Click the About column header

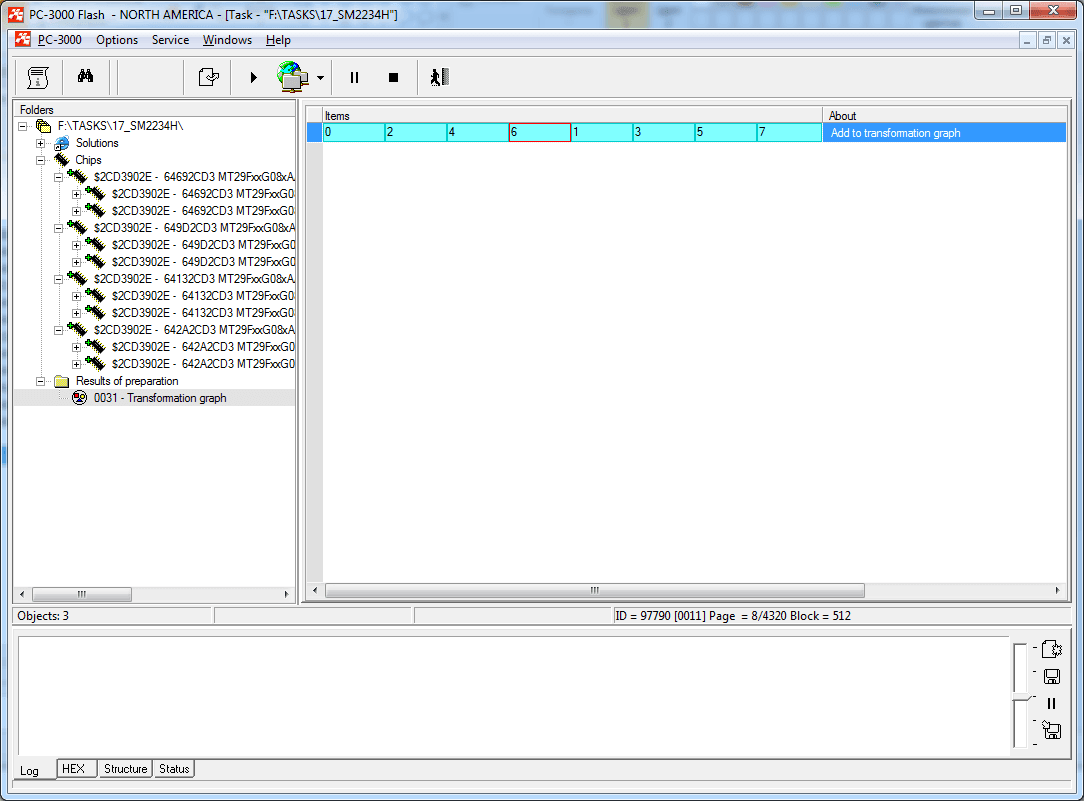tap(946, 115)
